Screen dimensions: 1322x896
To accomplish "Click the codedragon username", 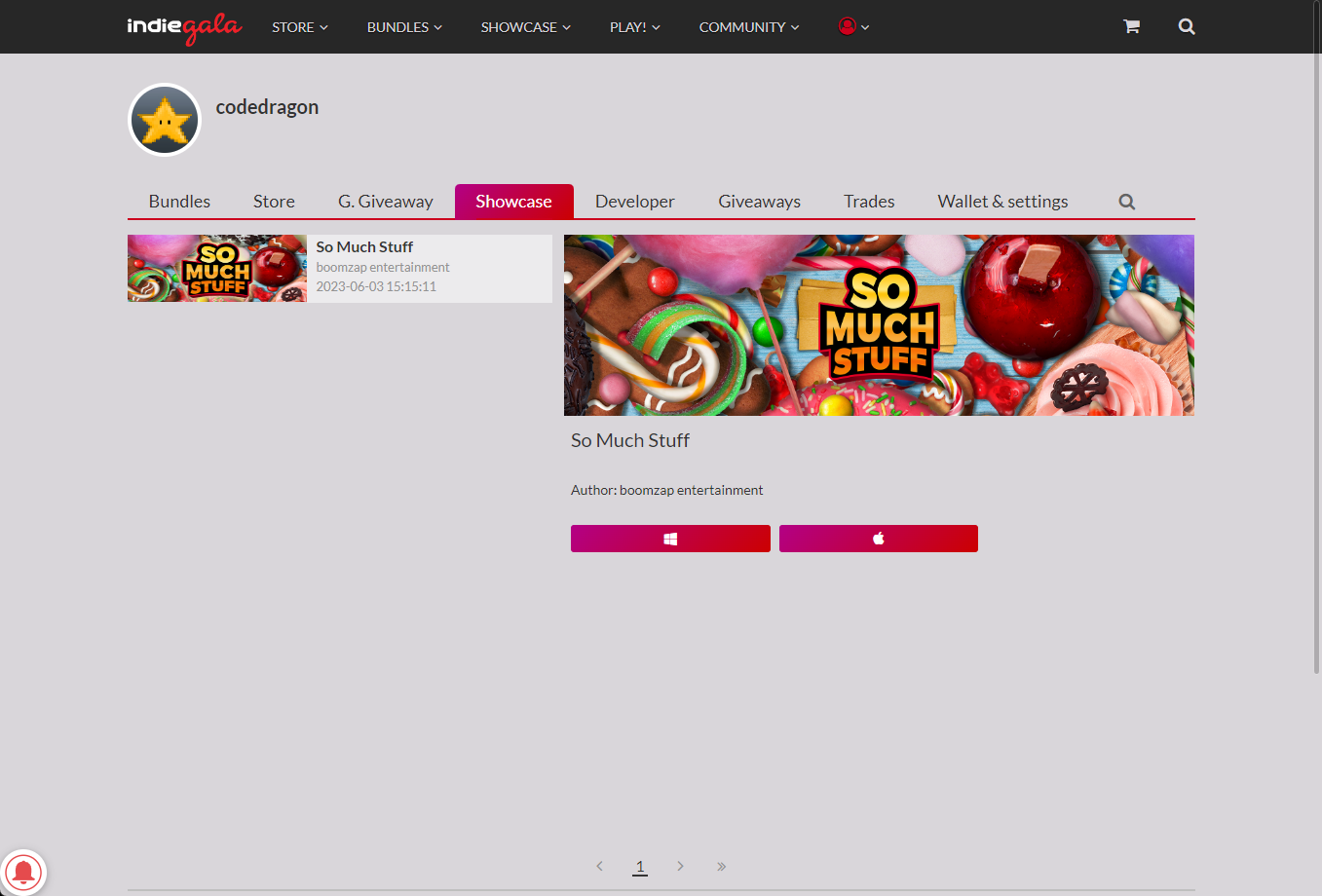I will [x=267, y=107].
